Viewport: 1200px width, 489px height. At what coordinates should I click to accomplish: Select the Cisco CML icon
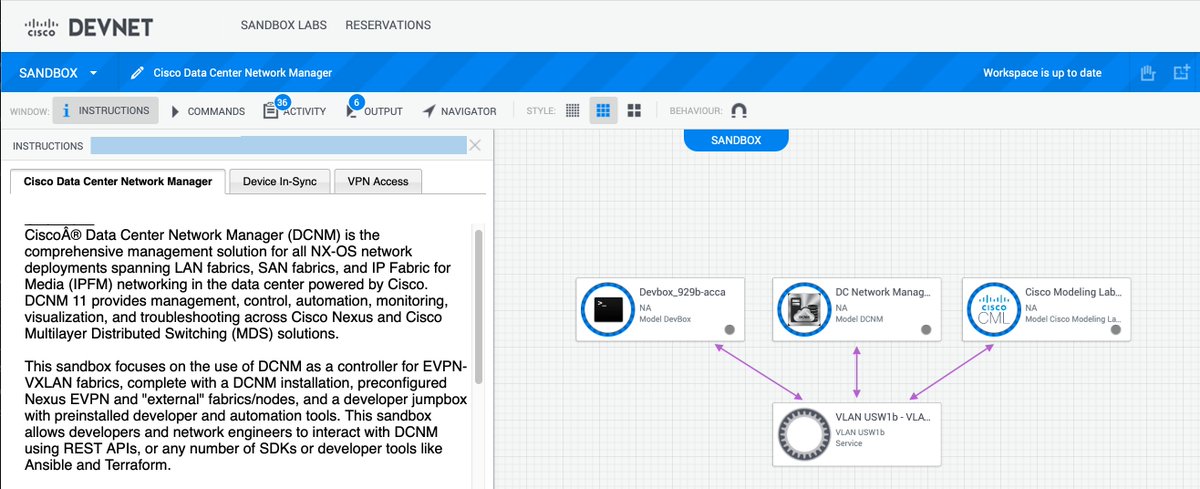point(995,311)
